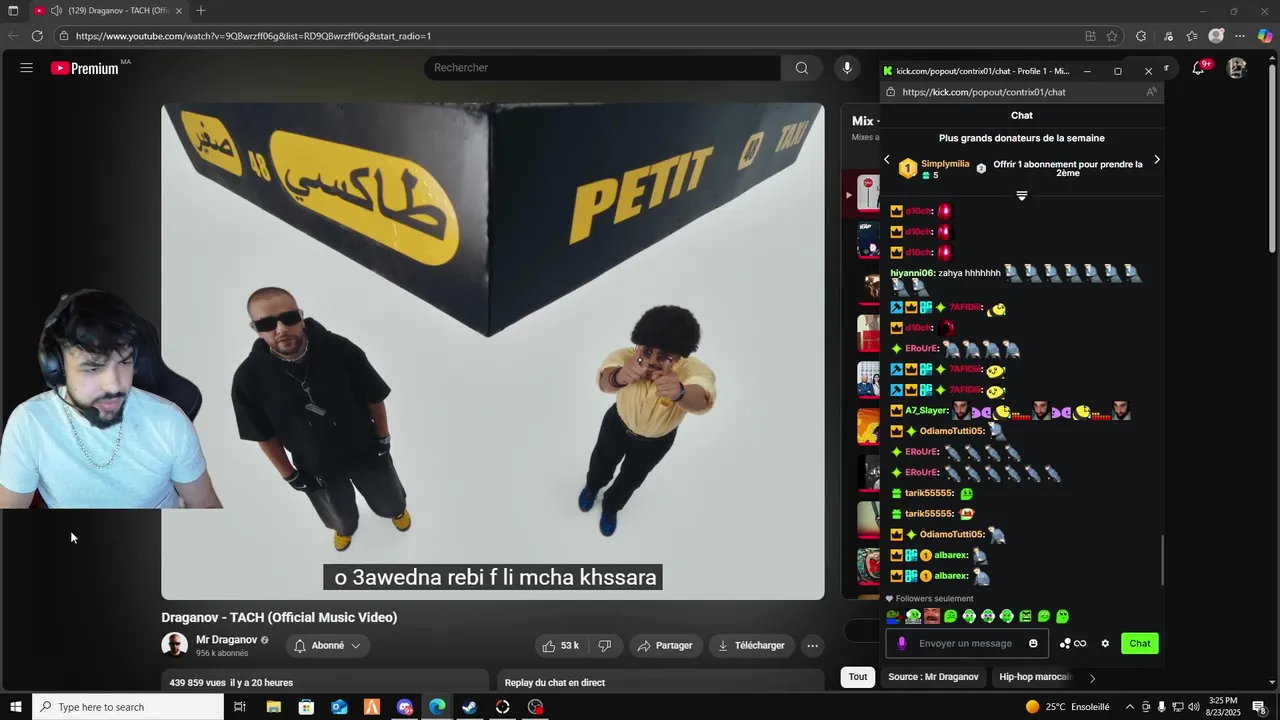Open the Read aloud icon in Kick window
Image resolution: width=1280 pixels, height=720 pixels.
point(1151,92)
